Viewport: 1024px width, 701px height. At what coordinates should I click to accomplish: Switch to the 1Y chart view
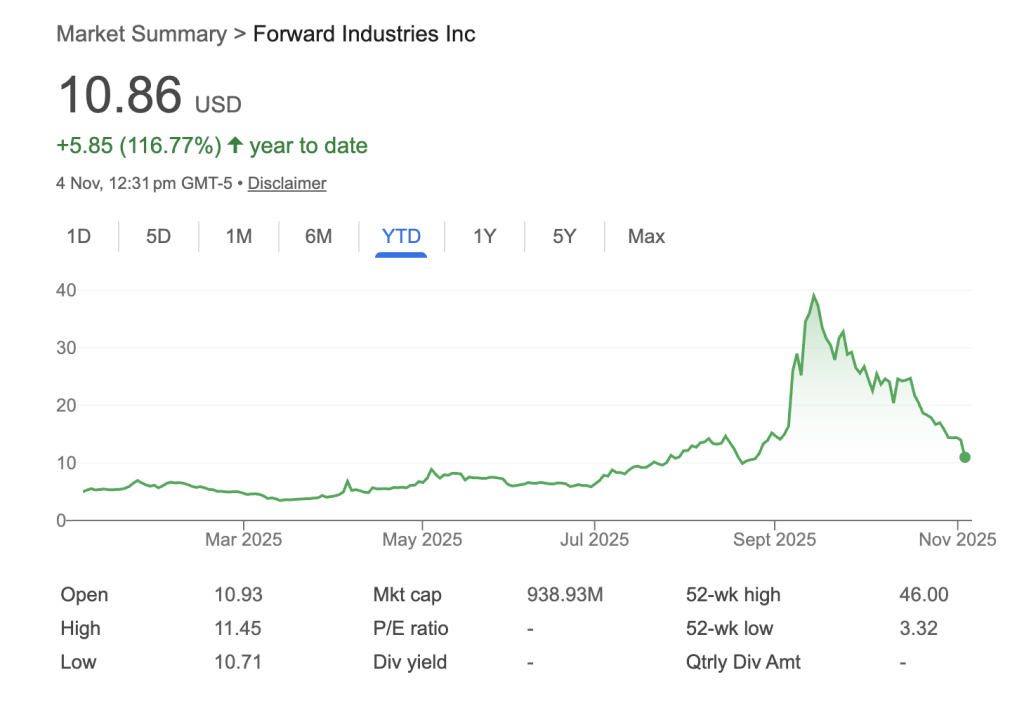[x=483, y=236]
